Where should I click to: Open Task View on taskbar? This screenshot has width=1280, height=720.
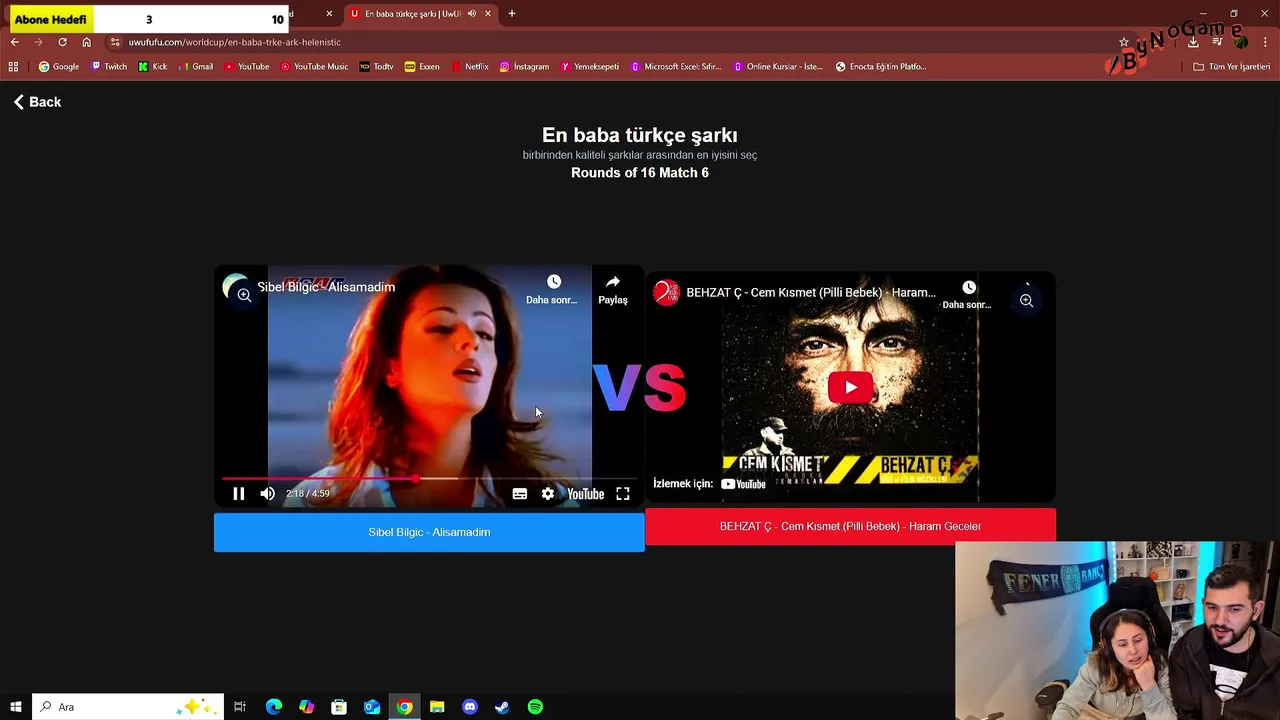coord(240,707)
